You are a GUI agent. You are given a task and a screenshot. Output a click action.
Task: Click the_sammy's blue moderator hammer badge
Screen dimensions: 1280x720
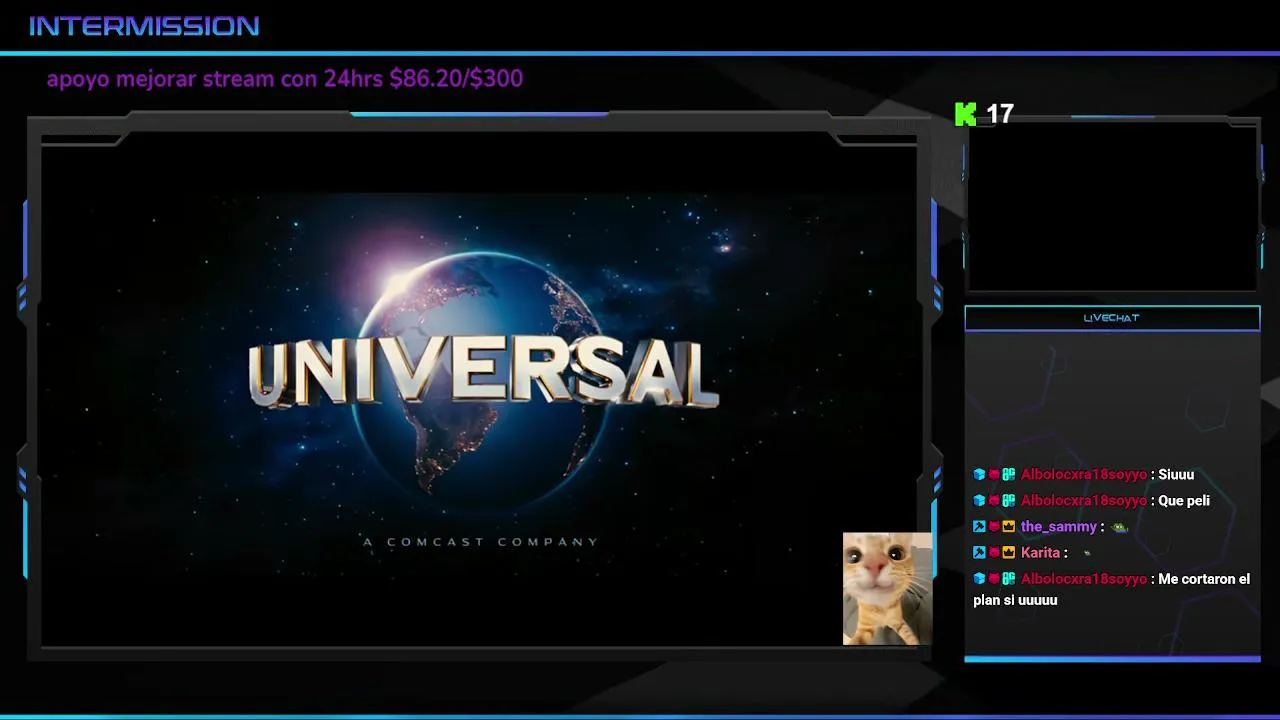[979, 527]
